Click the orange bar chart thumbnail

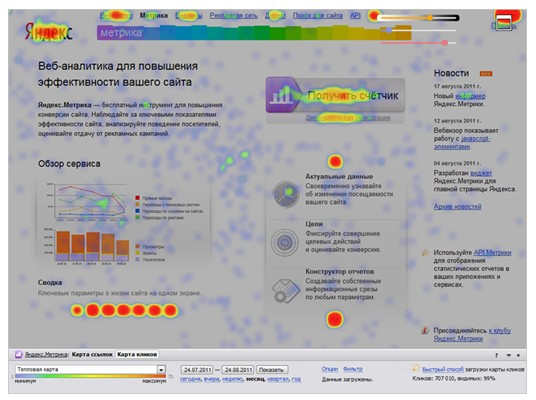[87, 246]
